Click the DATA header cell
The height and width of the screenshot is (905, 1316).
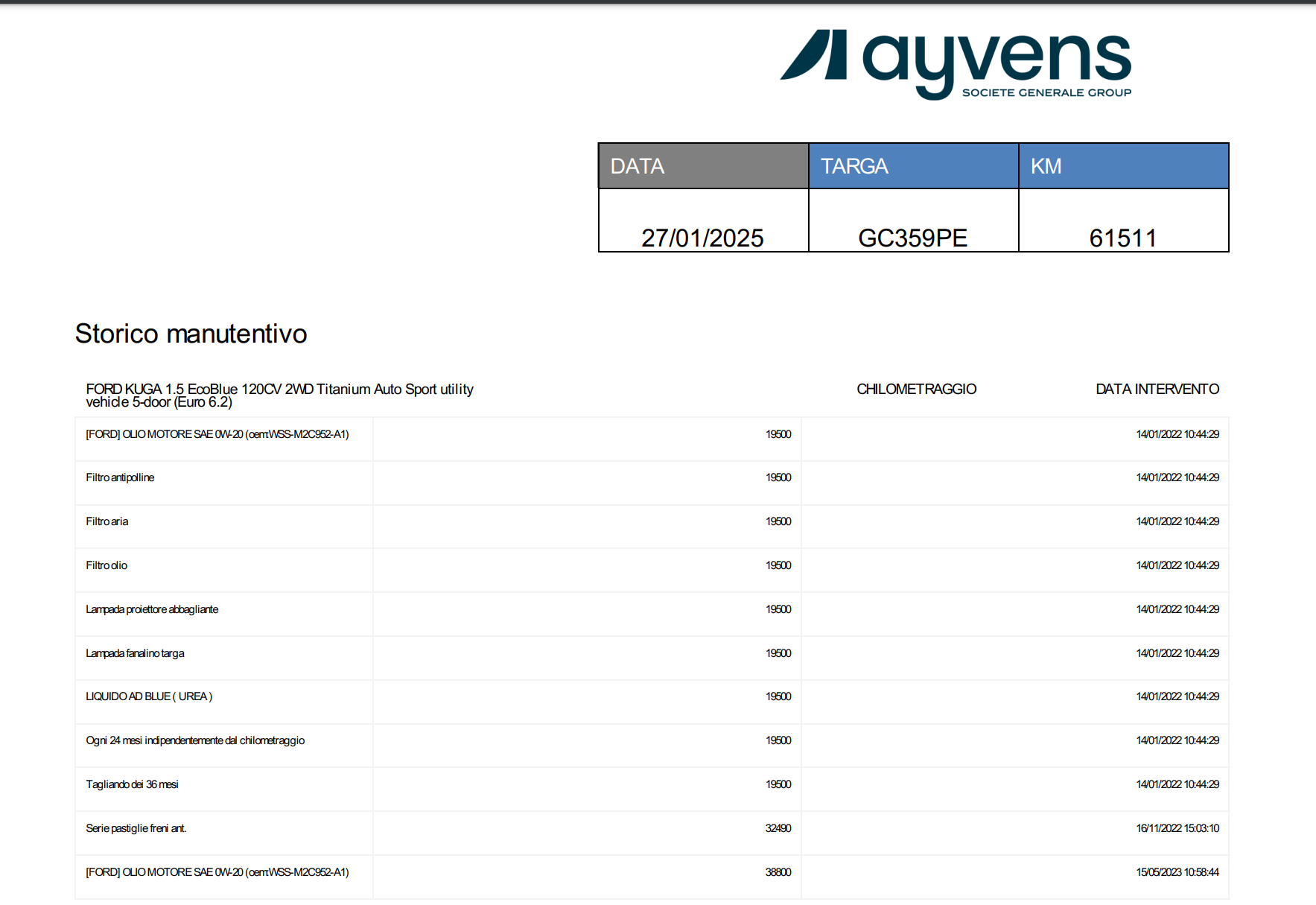(x=704, y=166)
